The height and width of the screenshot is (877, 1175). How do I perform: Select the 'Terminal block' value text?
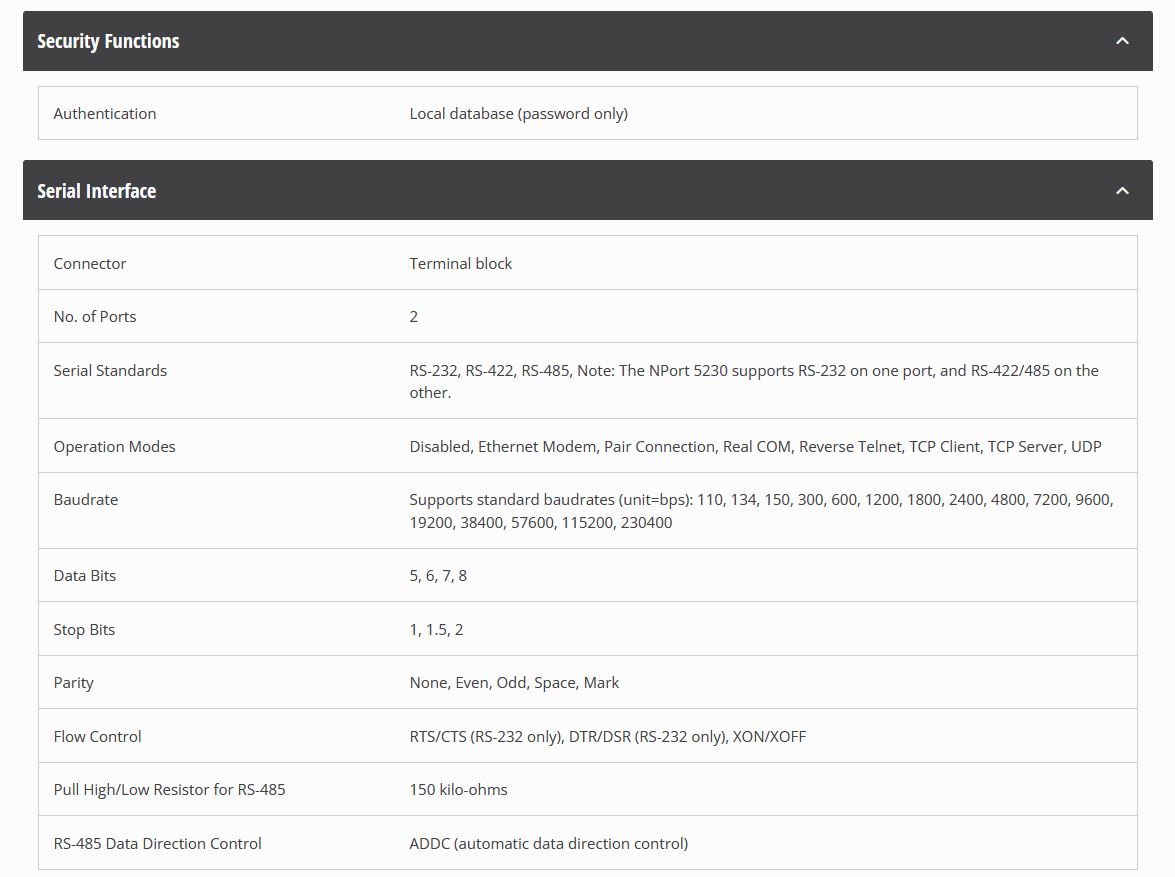(460, 263)
